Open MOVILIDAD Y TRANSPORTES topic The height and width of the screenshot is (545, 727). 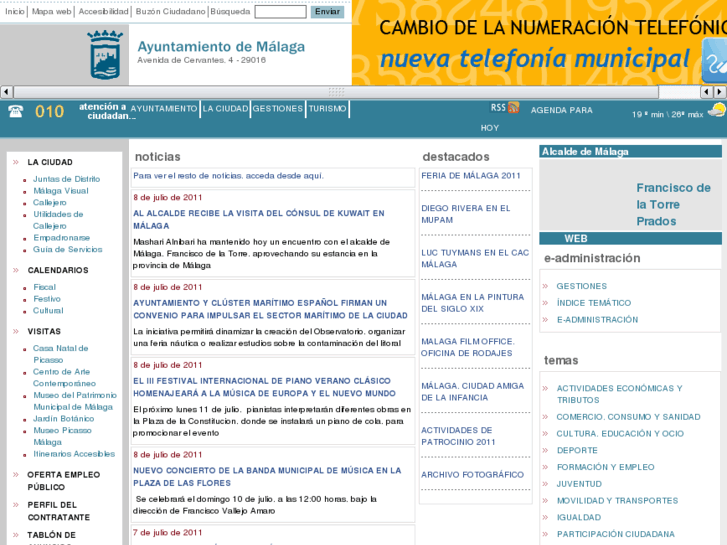click(x=617, y=500)
